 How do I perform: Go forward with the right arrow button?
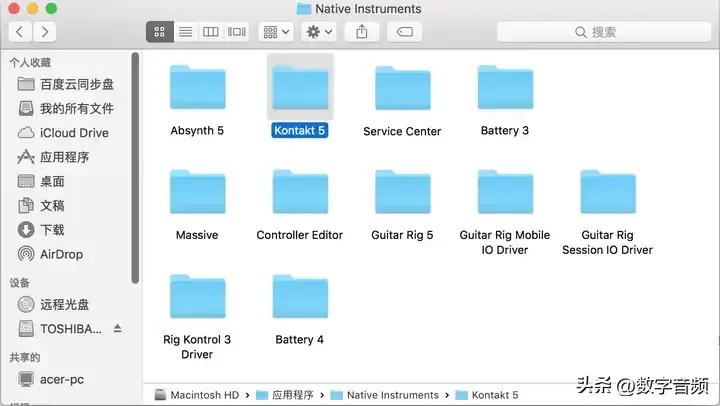[45, 32]
